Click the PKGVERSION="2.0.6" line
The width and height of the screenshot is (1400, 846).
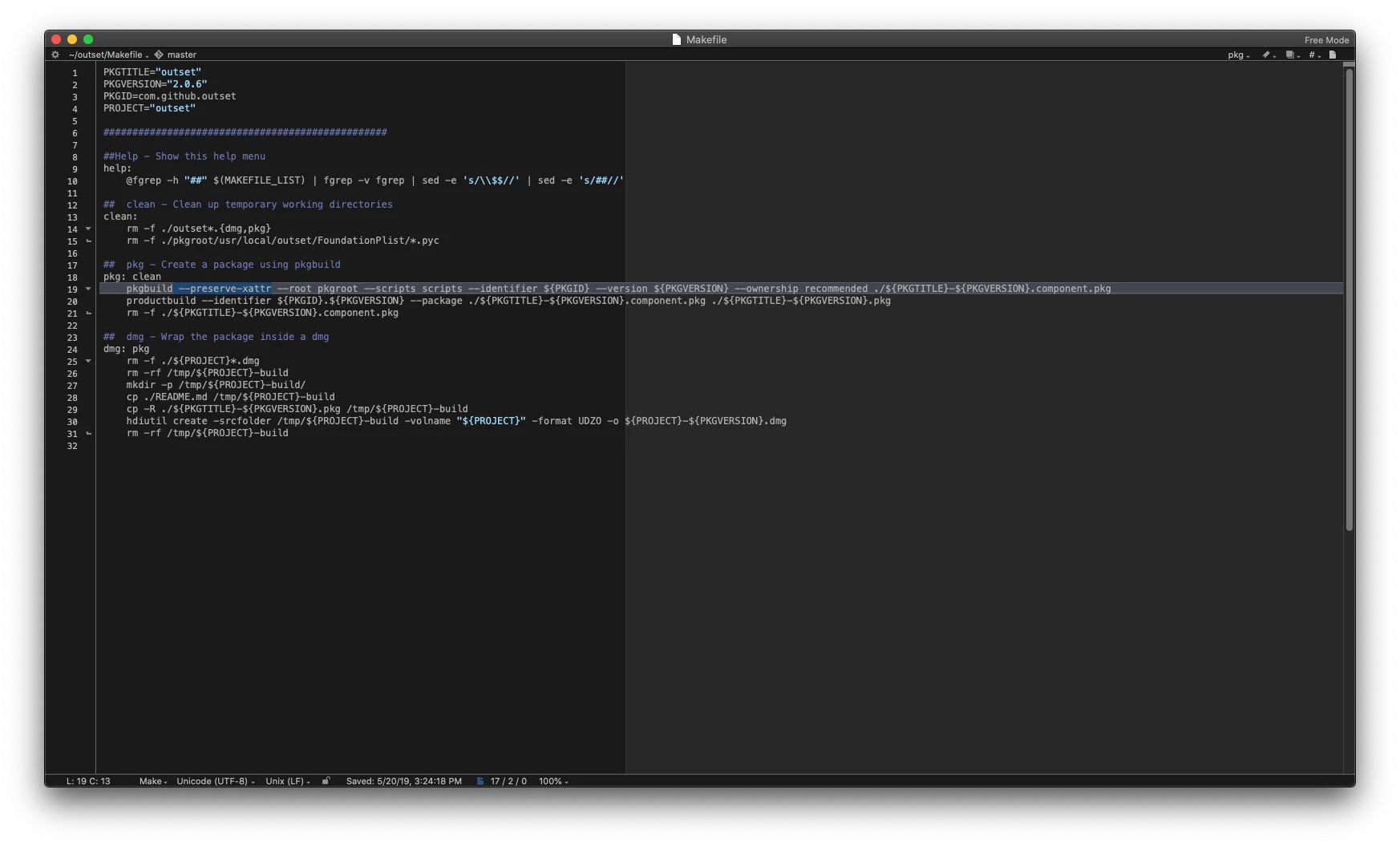coord(155,84)
